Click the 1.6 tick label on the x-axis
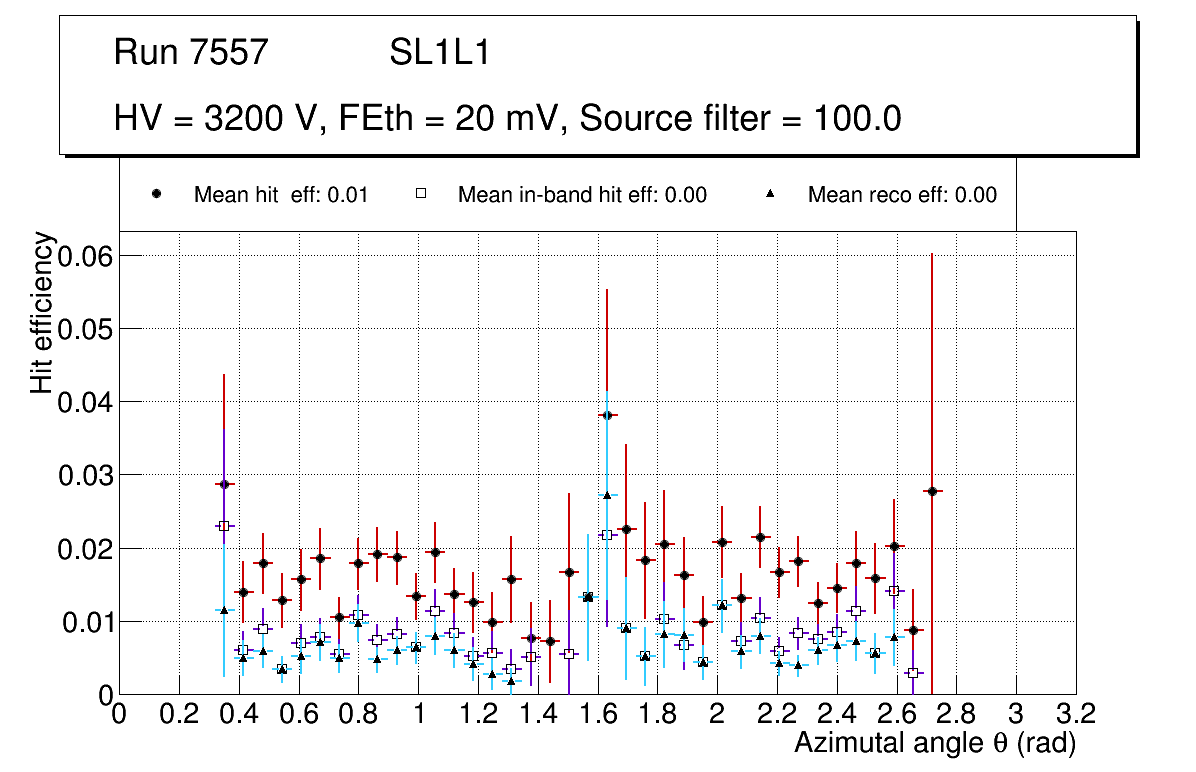The height and width of the screenshot is (772, 1196). (597, 713)
